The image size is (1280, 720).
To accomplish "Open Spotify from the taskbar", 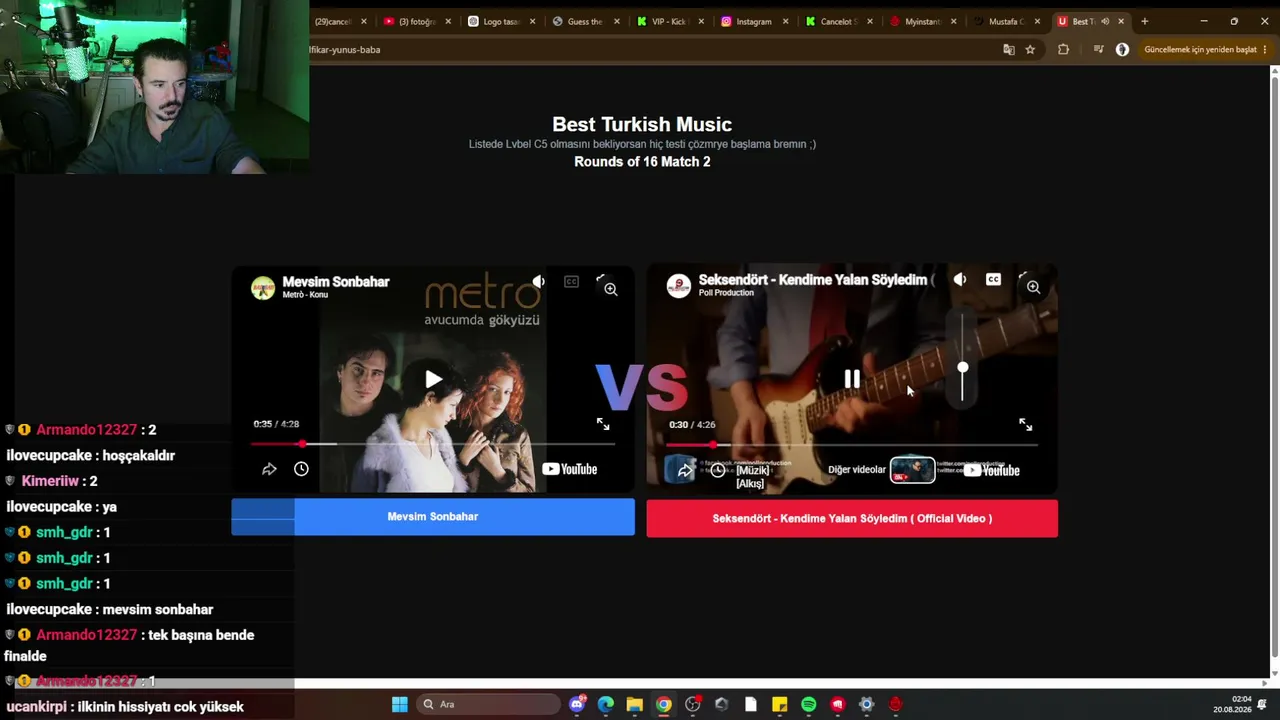I will [x=809, y=704].
